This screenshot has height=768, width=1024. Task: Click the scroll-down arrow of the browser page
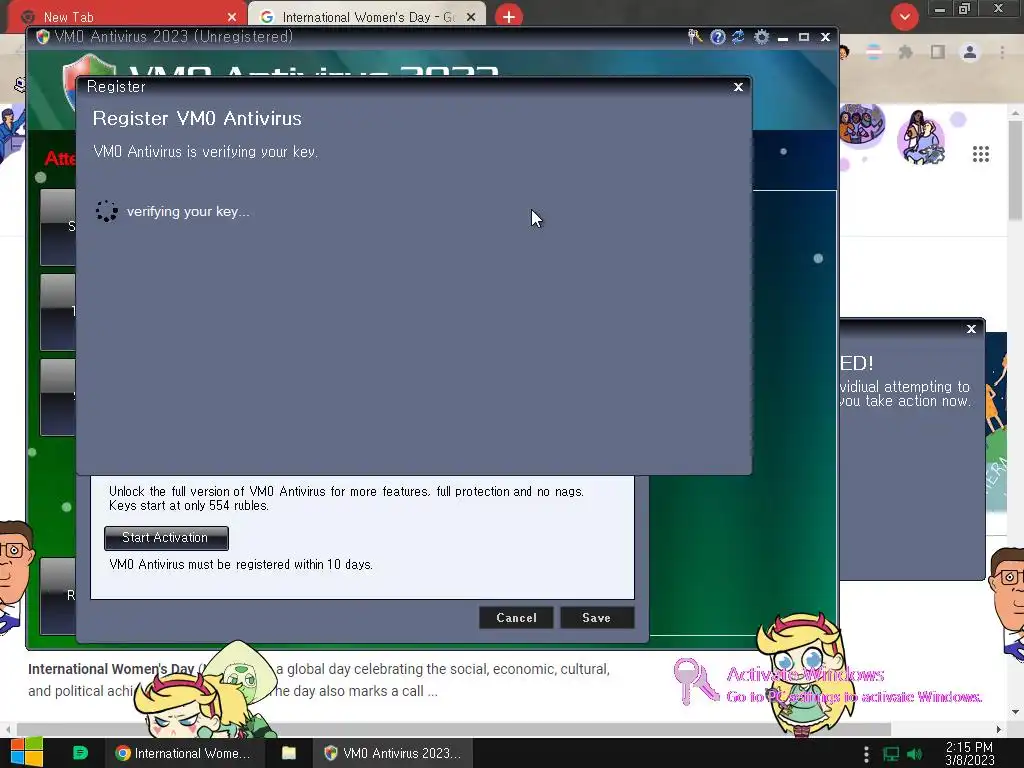coord(1016,711)
